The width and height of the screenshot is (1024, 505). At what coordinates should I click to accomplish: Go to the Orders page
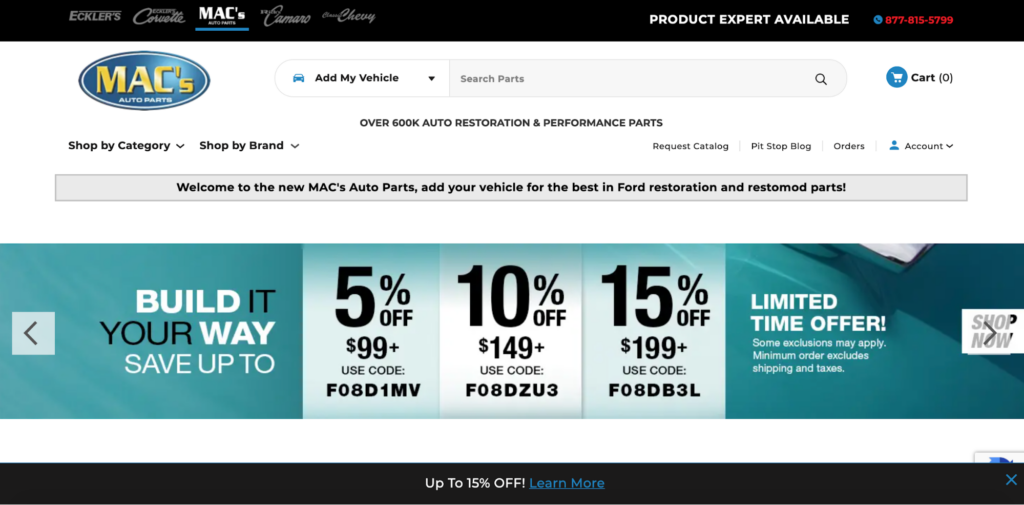click(x=849, y=146)
